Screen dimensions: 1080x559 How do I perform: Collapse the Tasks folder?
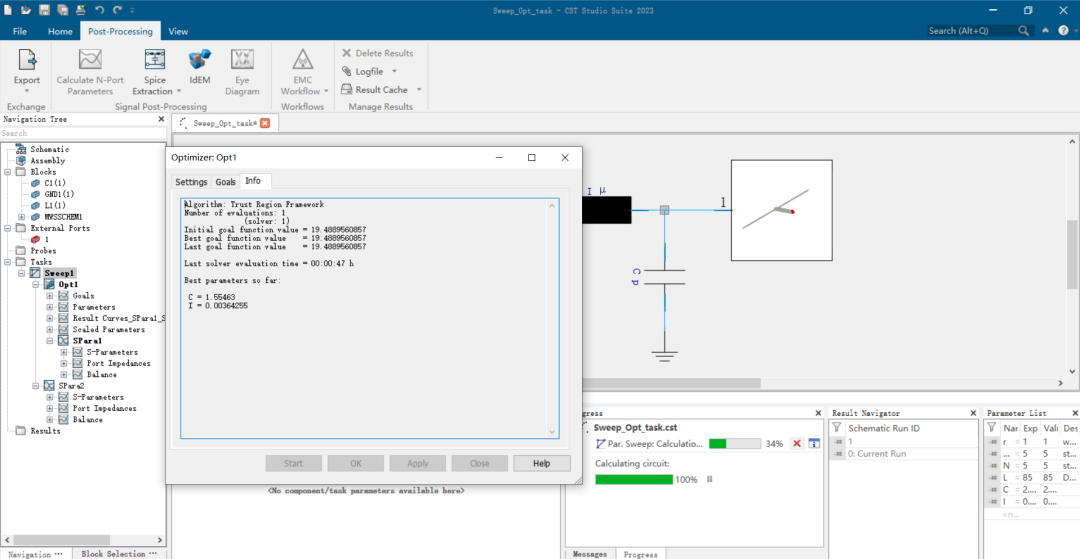pos(8,262)
